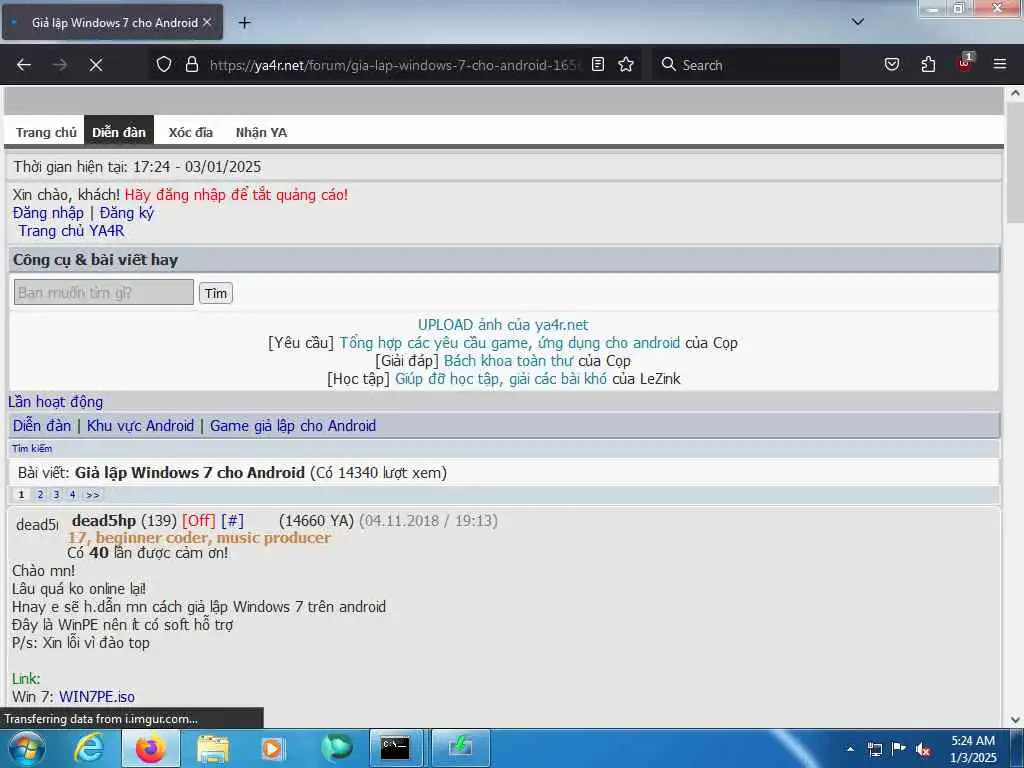The height and width of the screenshot is (768, 1024).
Task: Open the taskbar clock 5:24 AM
Action: [x=973, y=749]
